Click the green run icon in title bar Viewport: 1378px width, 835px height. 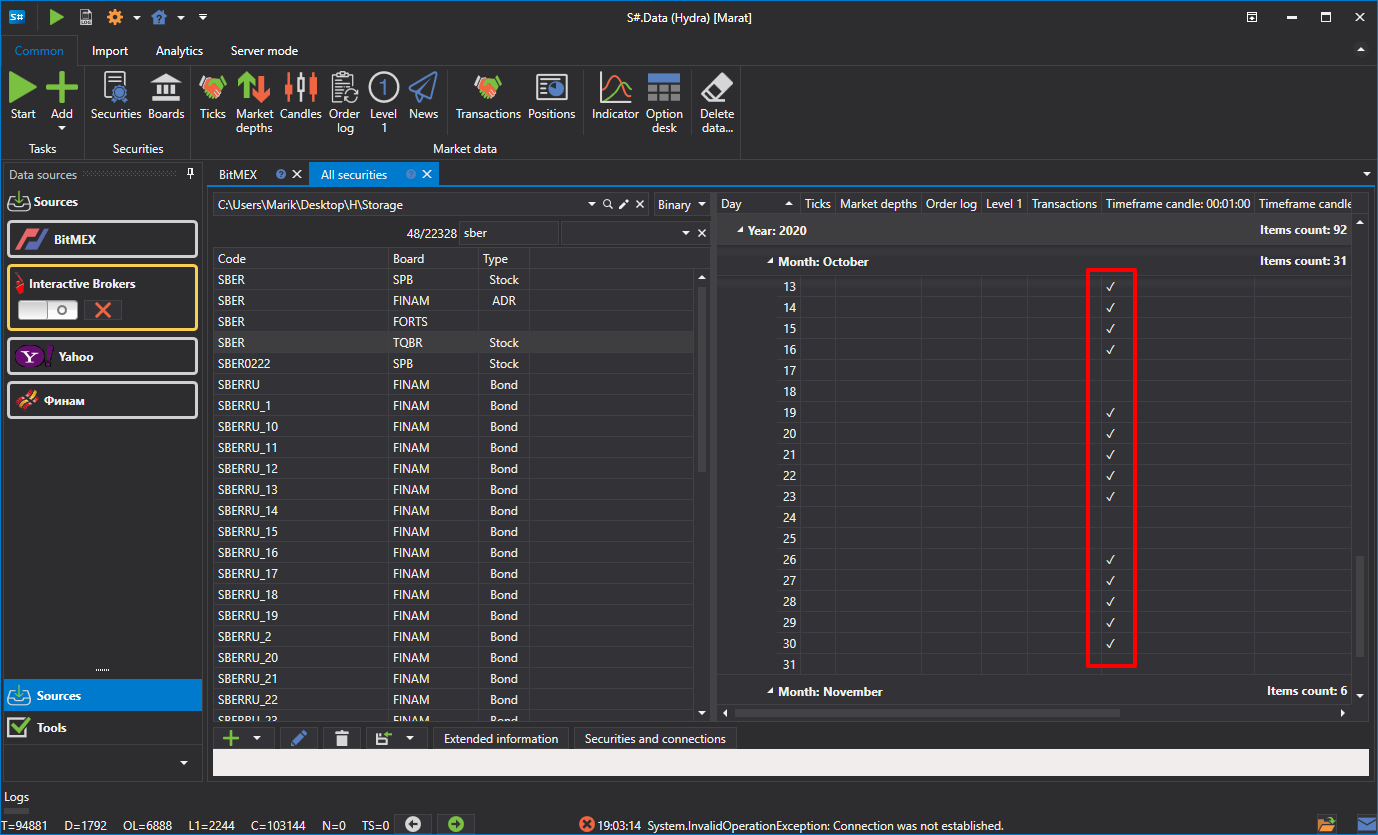[x=56, y=17]
